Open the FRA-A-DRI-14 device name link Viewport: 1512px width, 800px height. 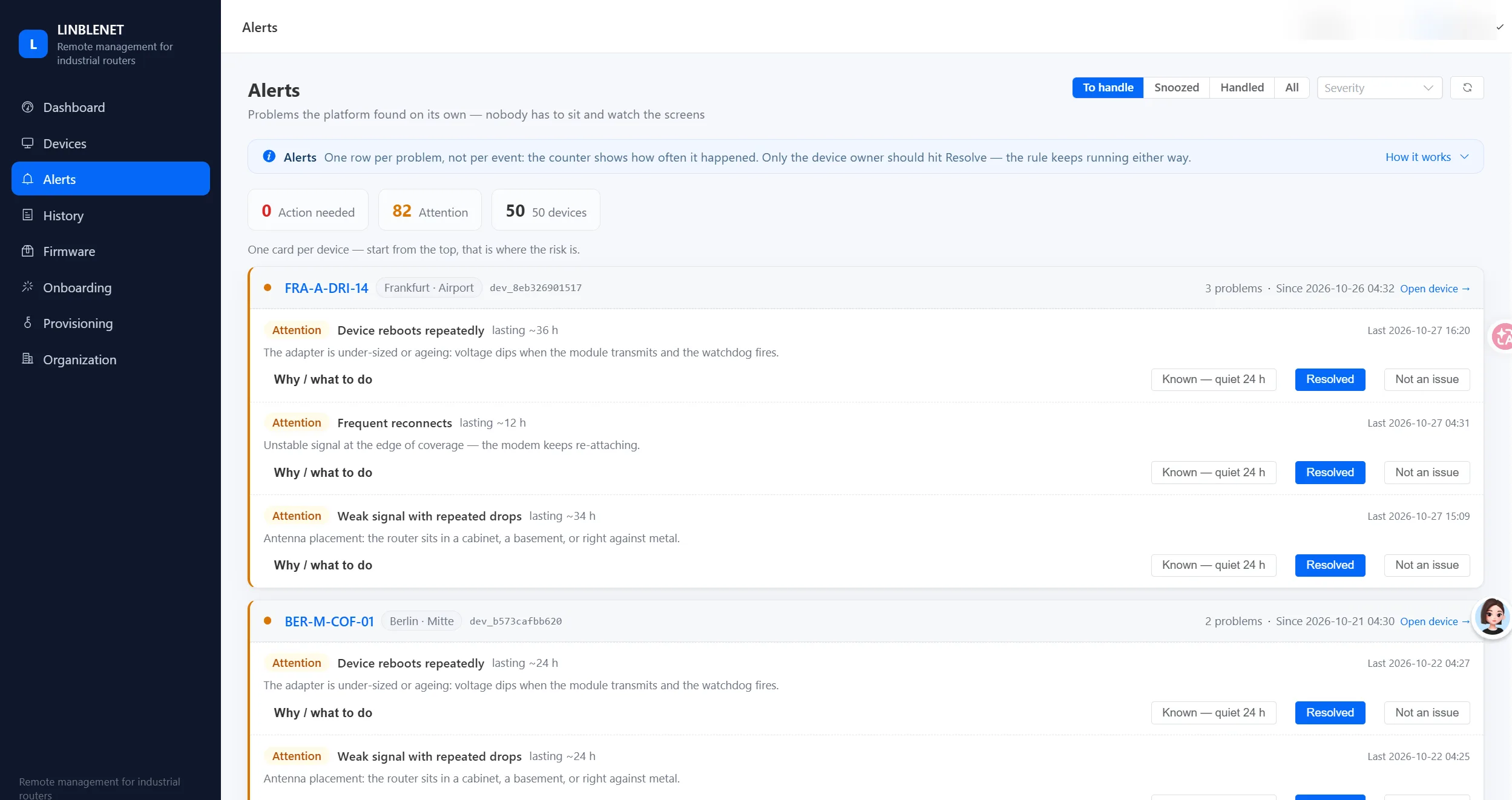(x=326, y=288)
